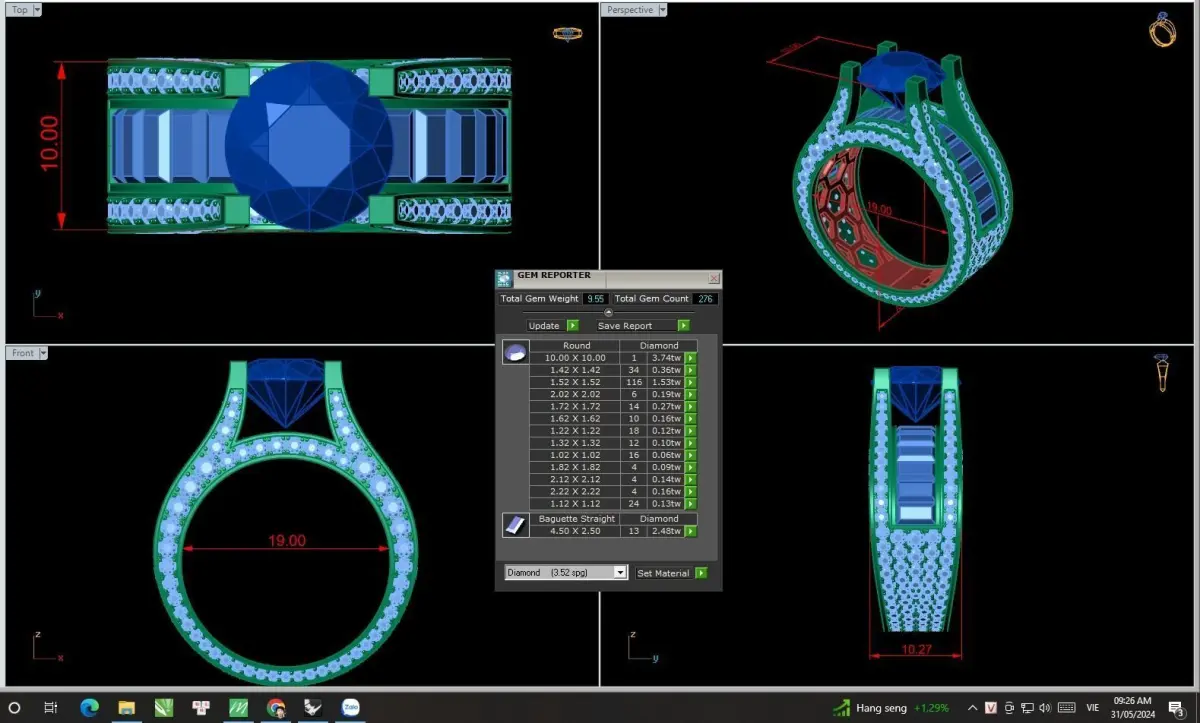
Task: Open the notification center icon
Action: 1176,708
